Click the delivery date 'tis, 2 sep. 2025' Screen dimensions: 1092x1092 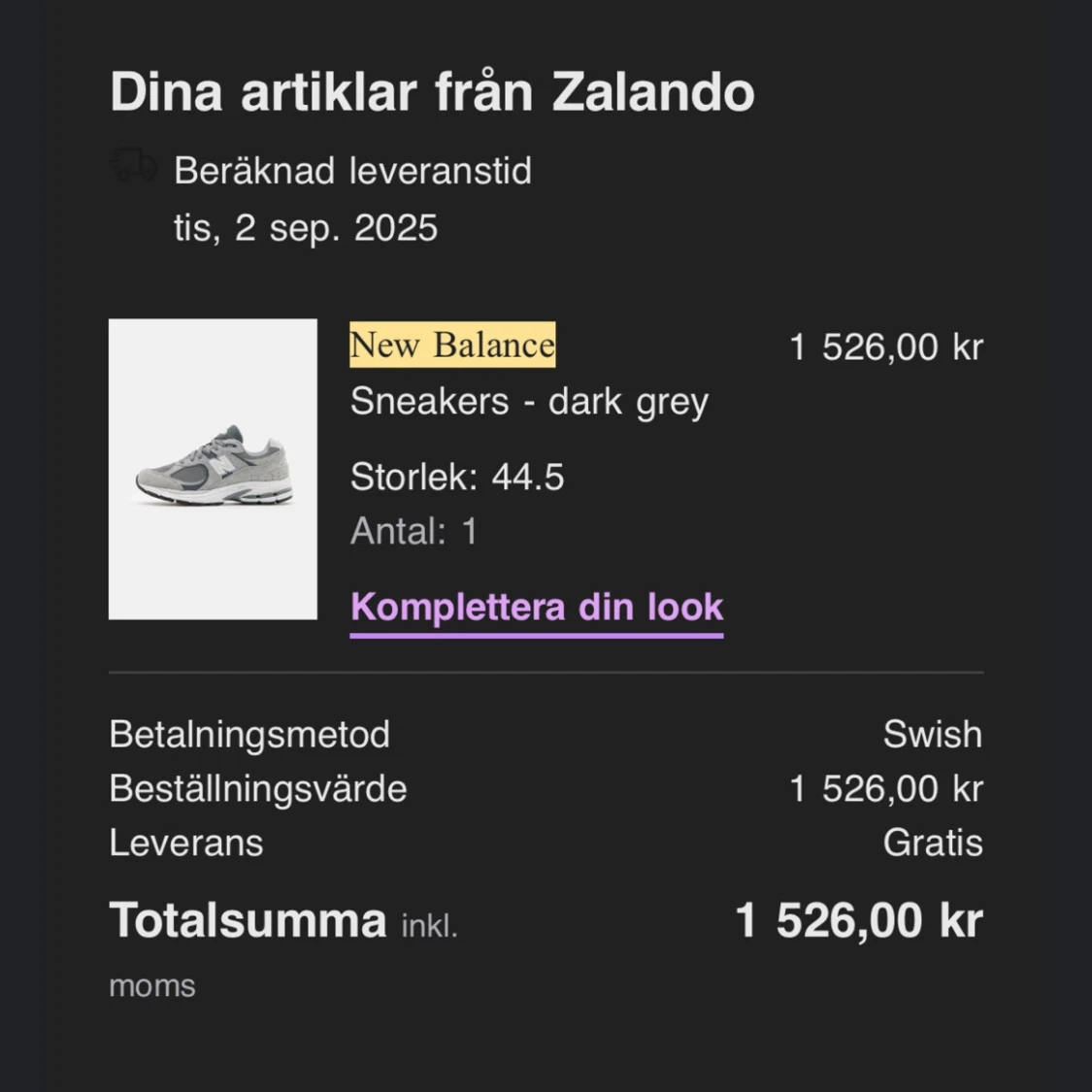306,228
